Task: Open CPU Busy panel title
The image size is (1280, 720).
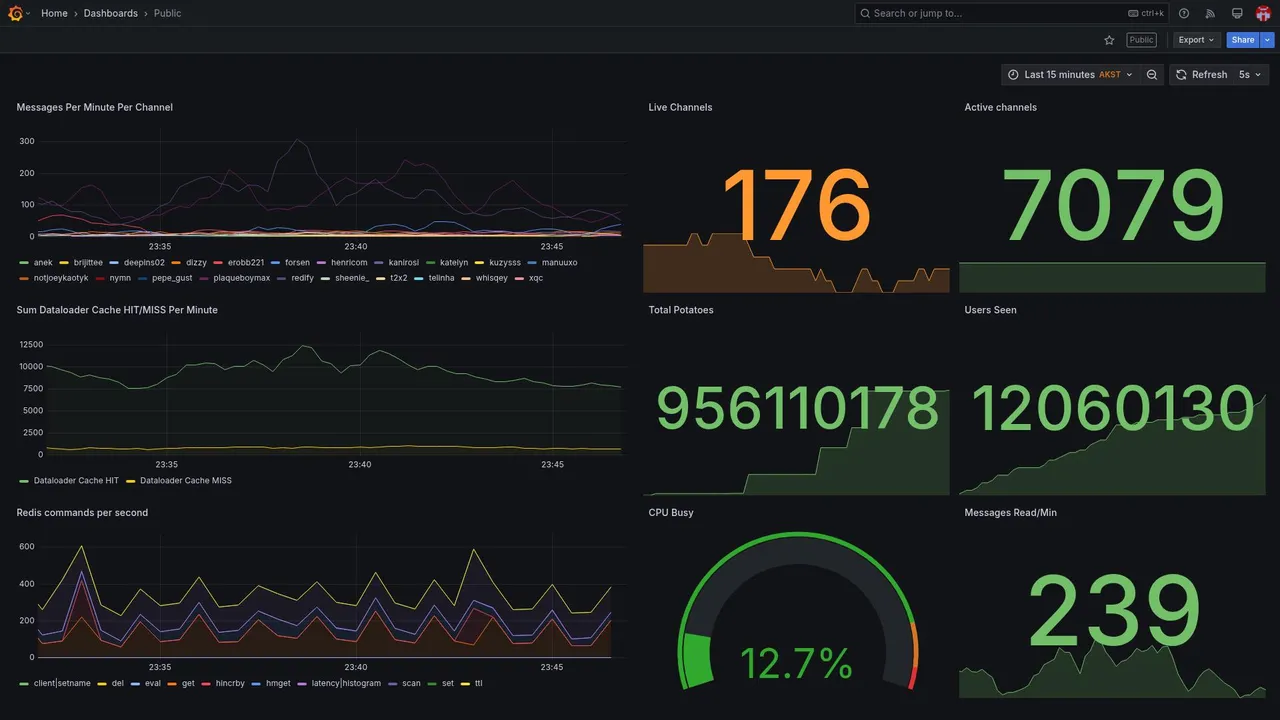Action: click(671, 513)
